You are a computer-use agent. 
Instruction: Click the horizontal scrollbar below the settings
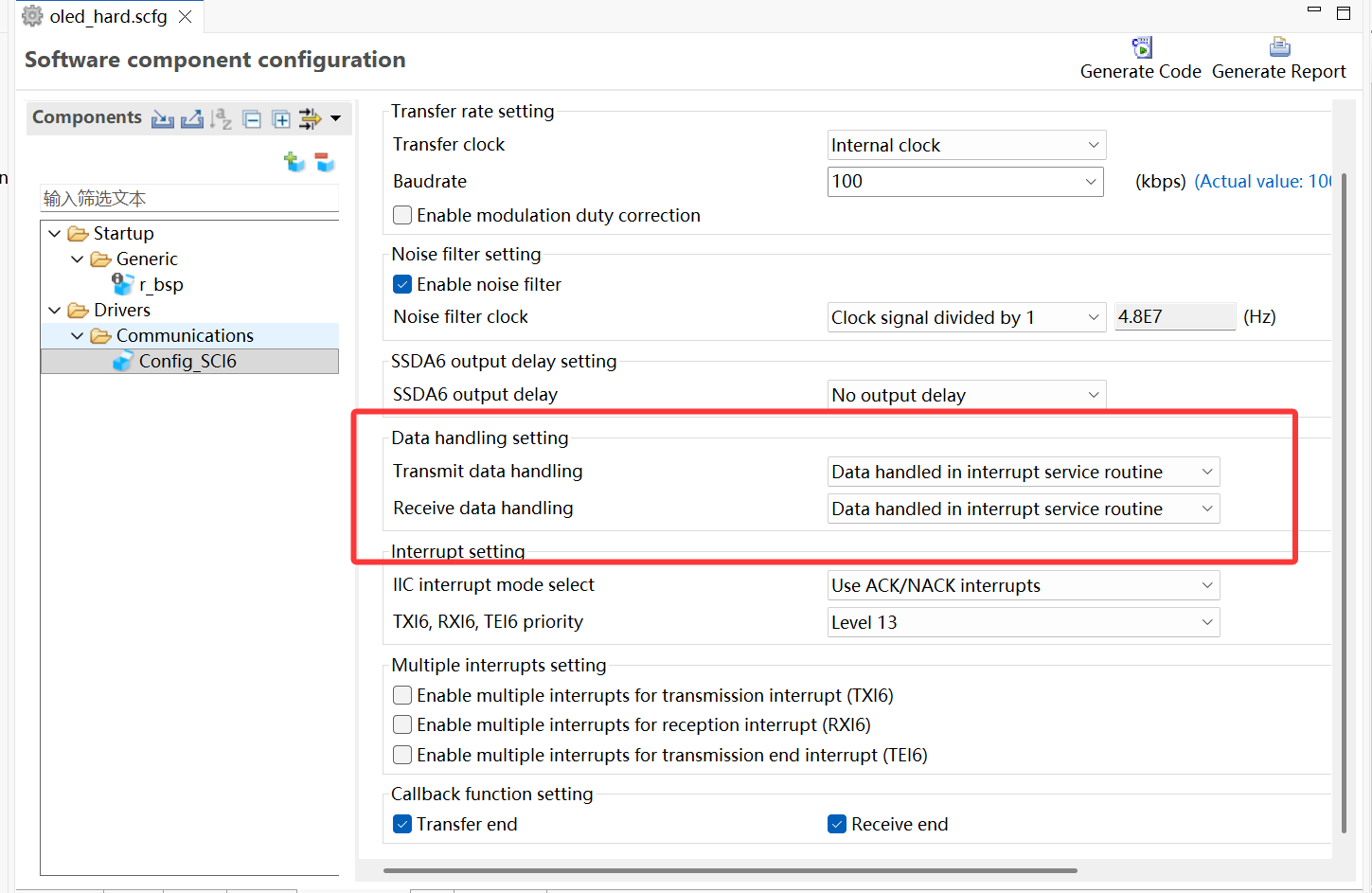pyautogui.click(x=730, y=870)
